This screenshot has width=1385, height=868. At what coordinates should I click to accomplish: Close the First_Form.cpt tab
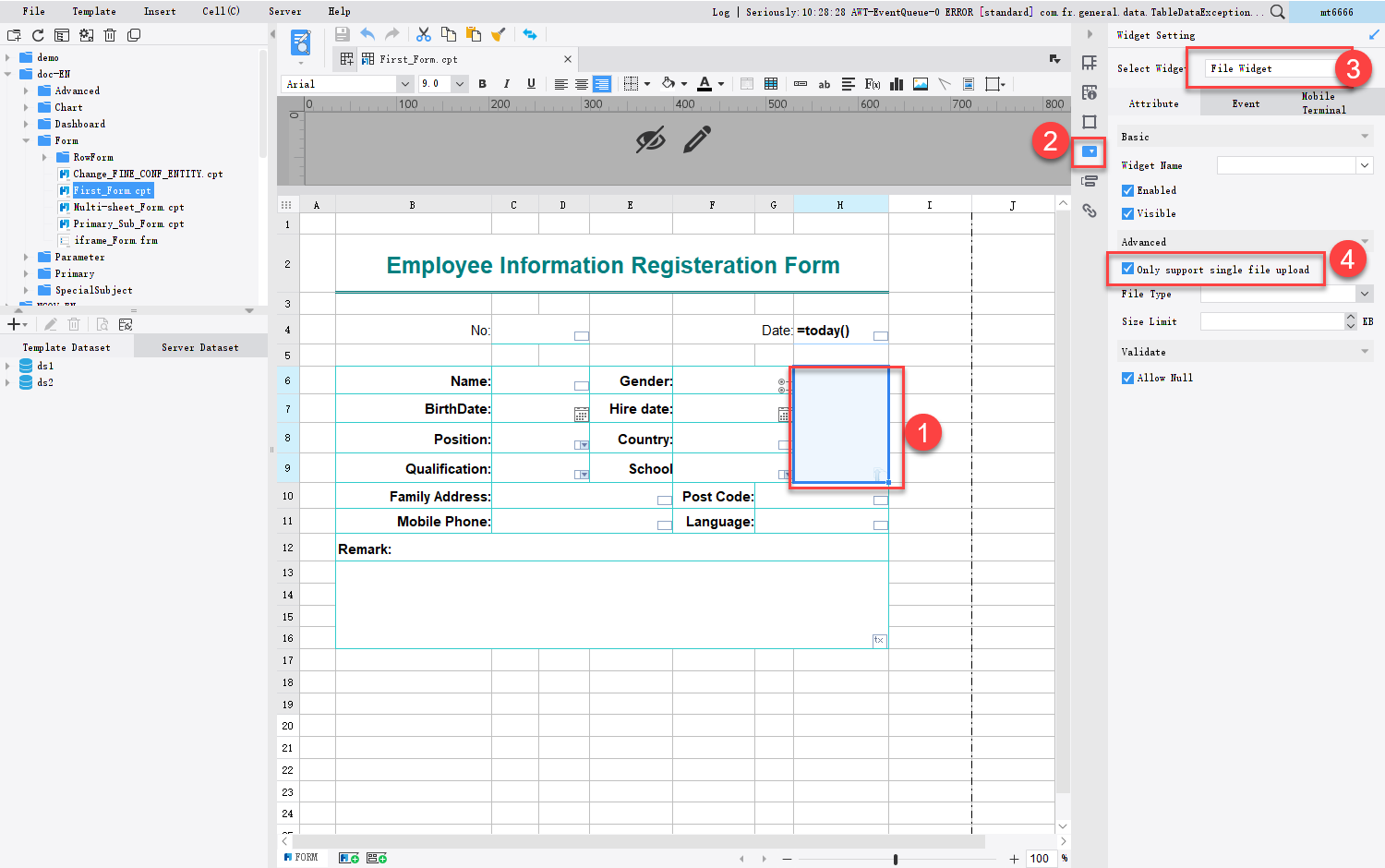pos(568,59)
